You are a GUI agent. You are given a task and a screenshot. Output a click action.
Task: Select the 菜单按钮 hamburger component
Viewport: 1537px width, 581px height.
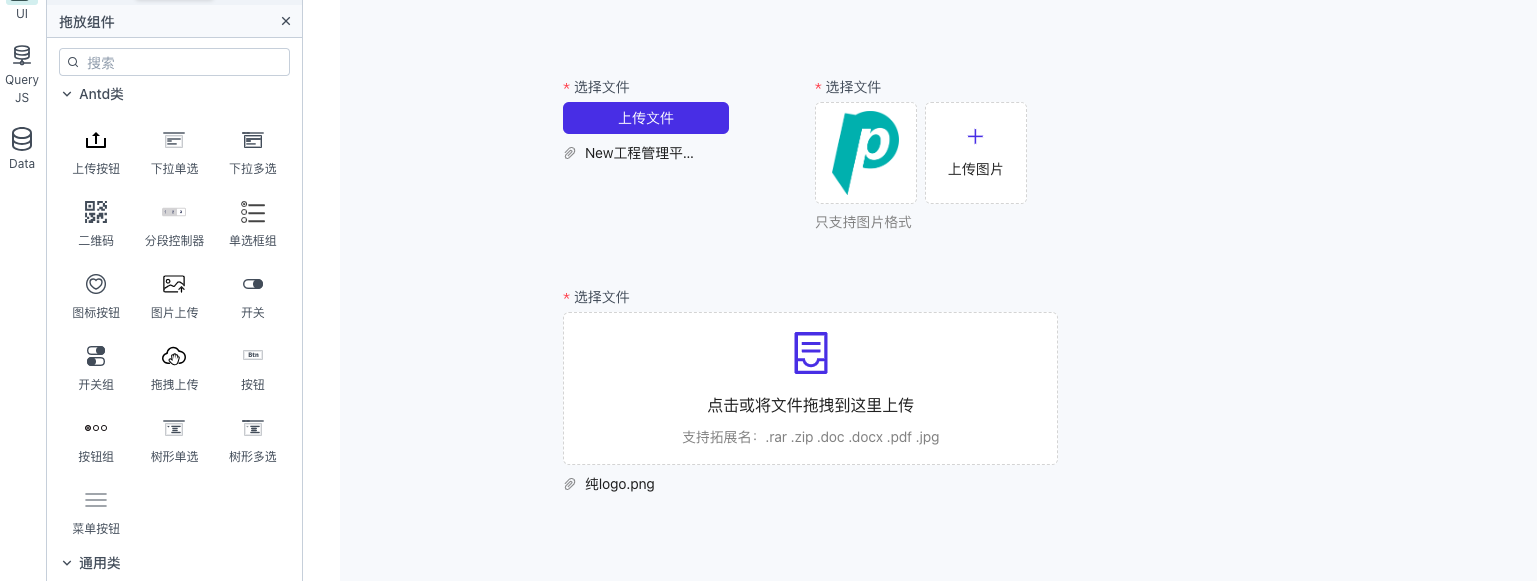click(96, 500)
